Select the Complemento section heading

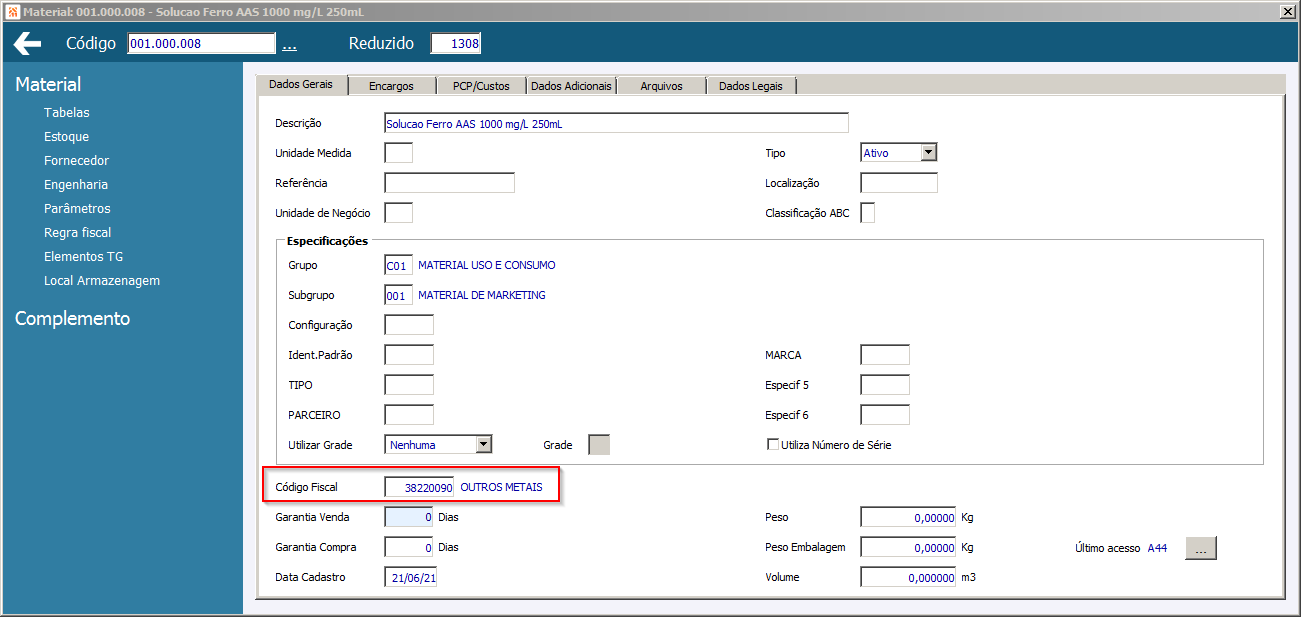coord(72,319)
